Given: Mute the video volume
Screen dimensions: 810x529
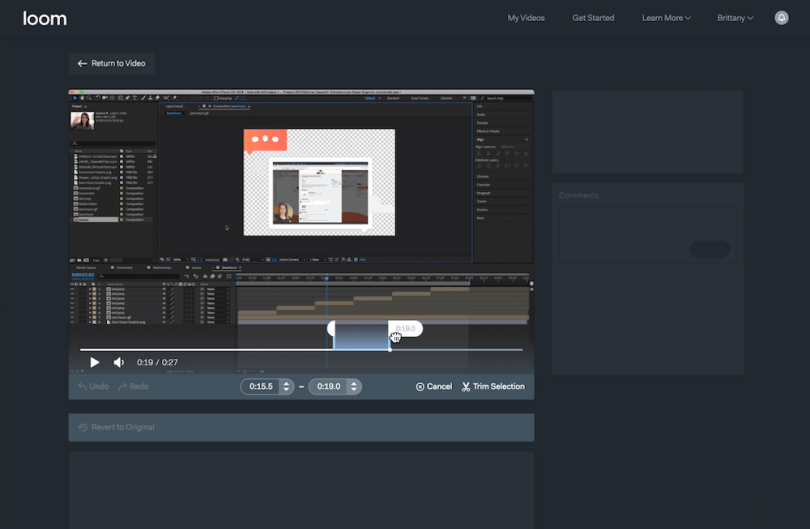Looking at the screenshot, I should coord(119,362).
